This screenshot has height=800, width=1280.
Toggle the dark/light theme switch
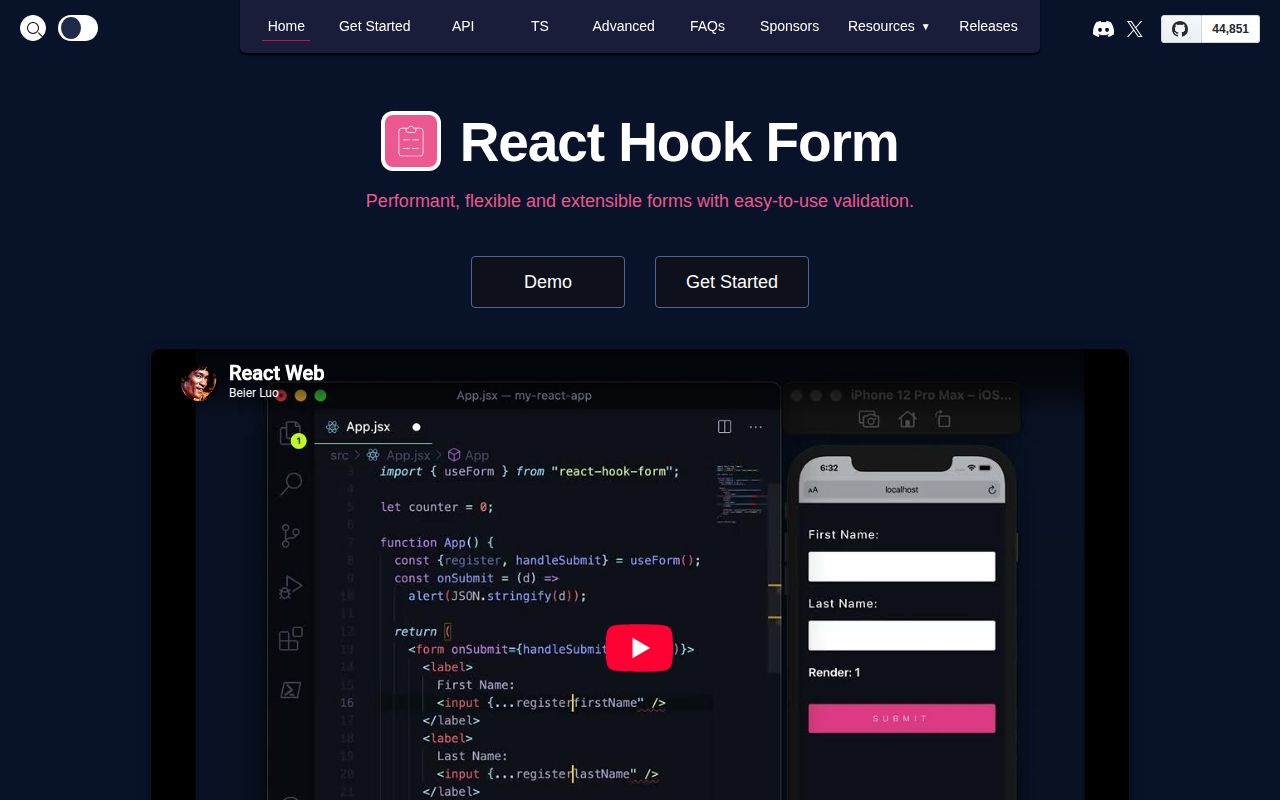click(78, 28)
